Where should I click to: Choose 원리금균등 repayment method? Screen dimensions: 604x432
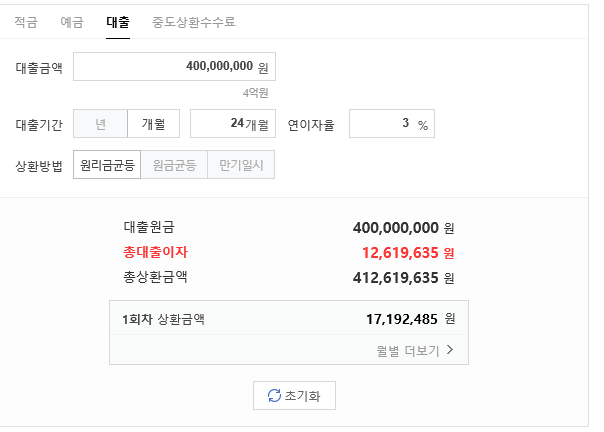[x=107, y=165]
